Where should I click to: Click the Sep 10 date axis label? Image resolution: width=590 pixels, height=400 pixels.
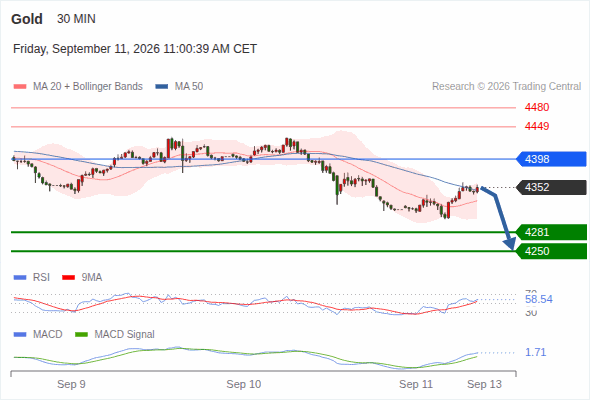click(243, 384)
